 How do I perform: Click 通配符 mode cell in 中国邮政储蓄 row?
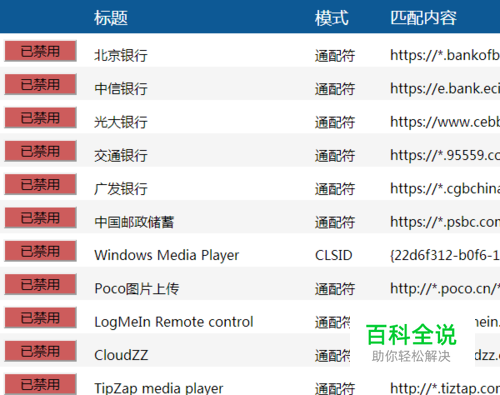[x=335, y=222]
